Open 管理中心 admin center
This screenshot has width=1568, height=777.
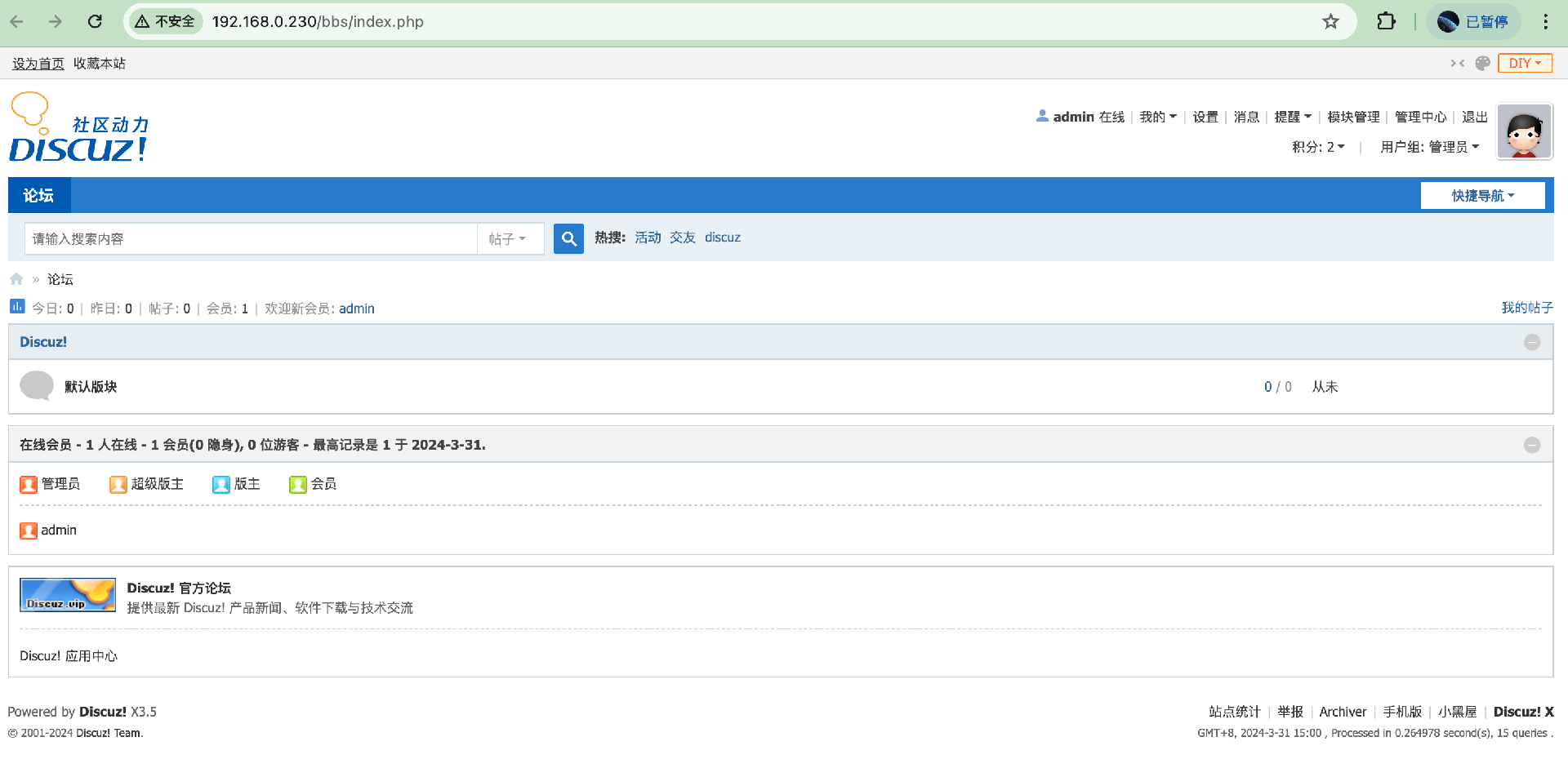pyautogui.click(x=1420, y=118)
